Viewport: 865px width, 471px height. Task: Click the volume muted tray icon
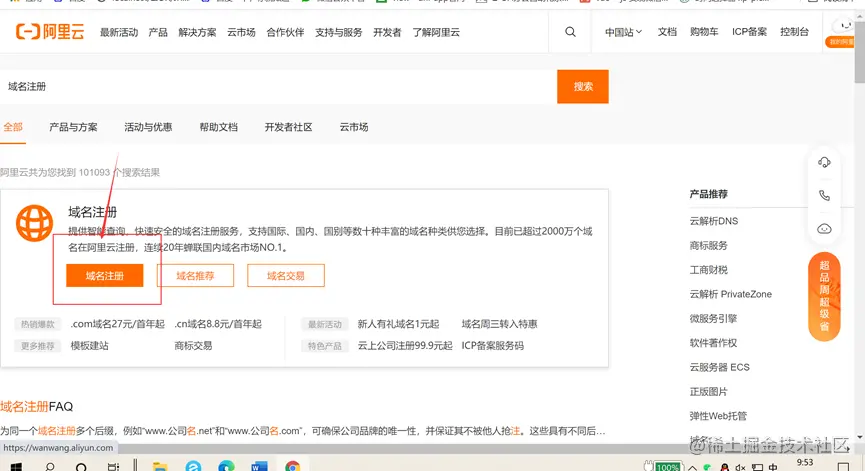[x=740, y=468]
